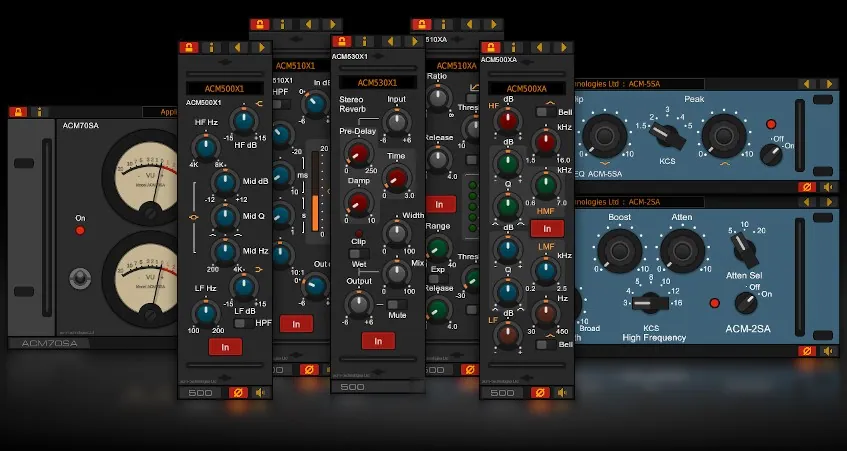Click the ACM500X1 preset name display
The width and height of the screenshot is (847, 451).
pyautogui.click(x=224, y=88)
